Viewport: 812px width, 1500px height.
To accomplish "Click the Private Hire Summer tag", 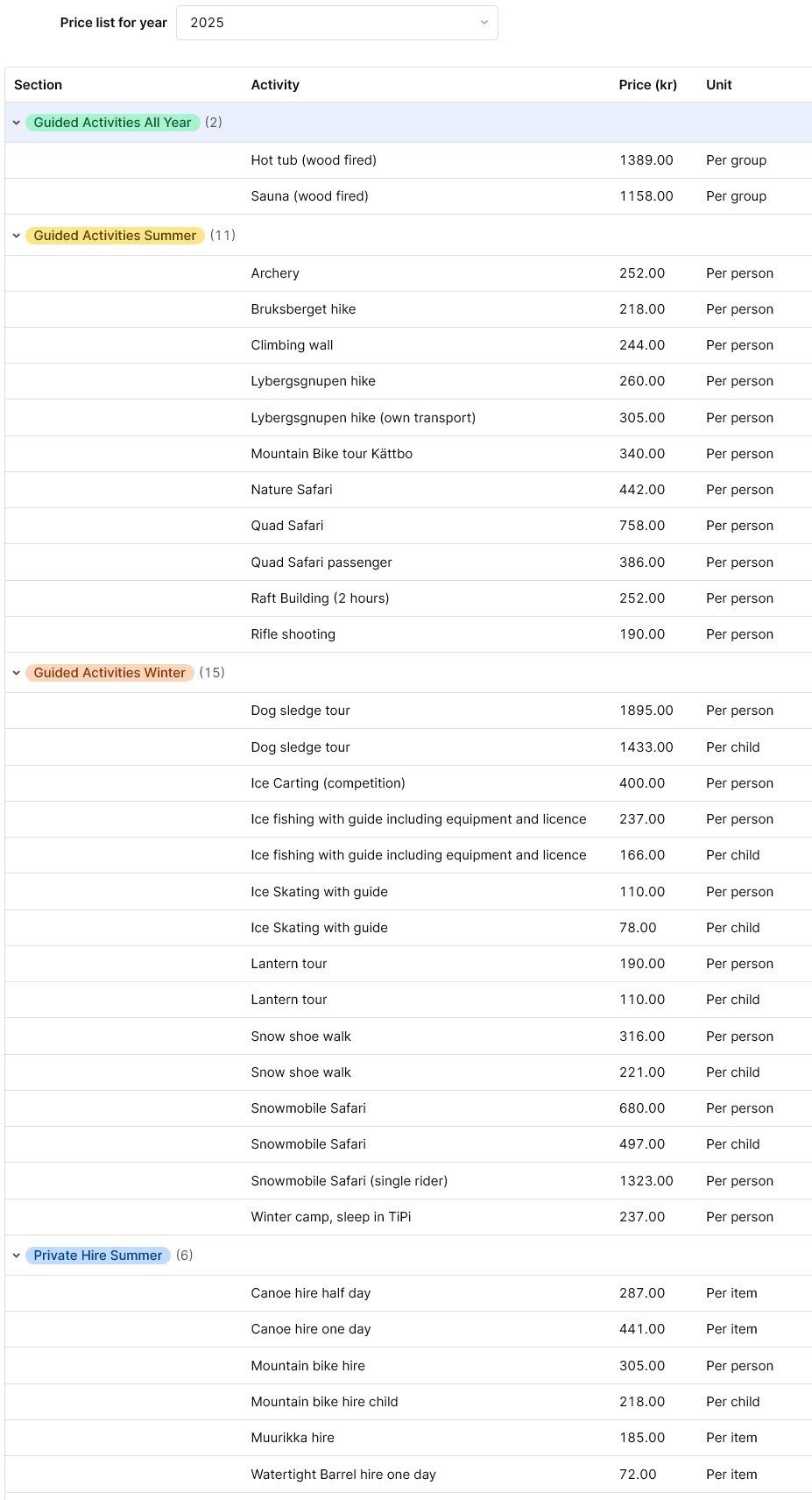I will (98, 1256).
